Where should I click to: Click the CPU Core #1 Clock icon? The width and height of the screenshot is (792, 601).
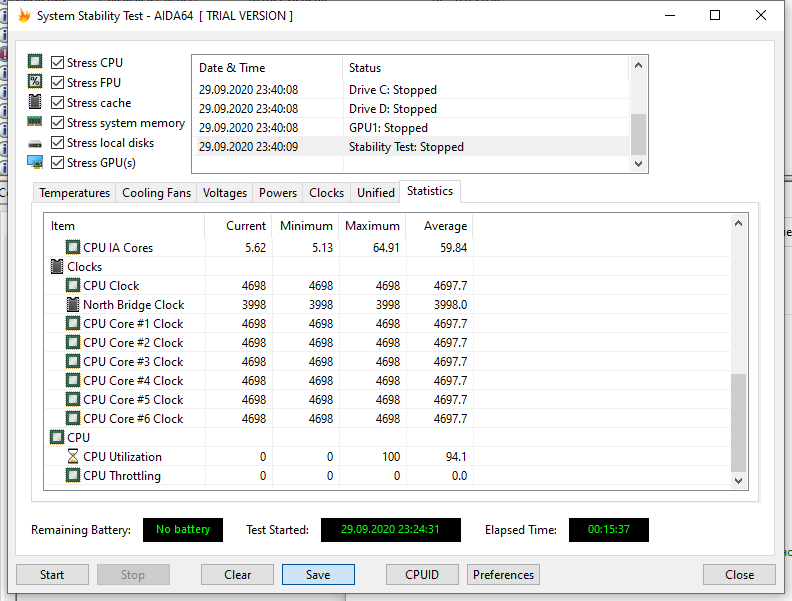(73, 323)
